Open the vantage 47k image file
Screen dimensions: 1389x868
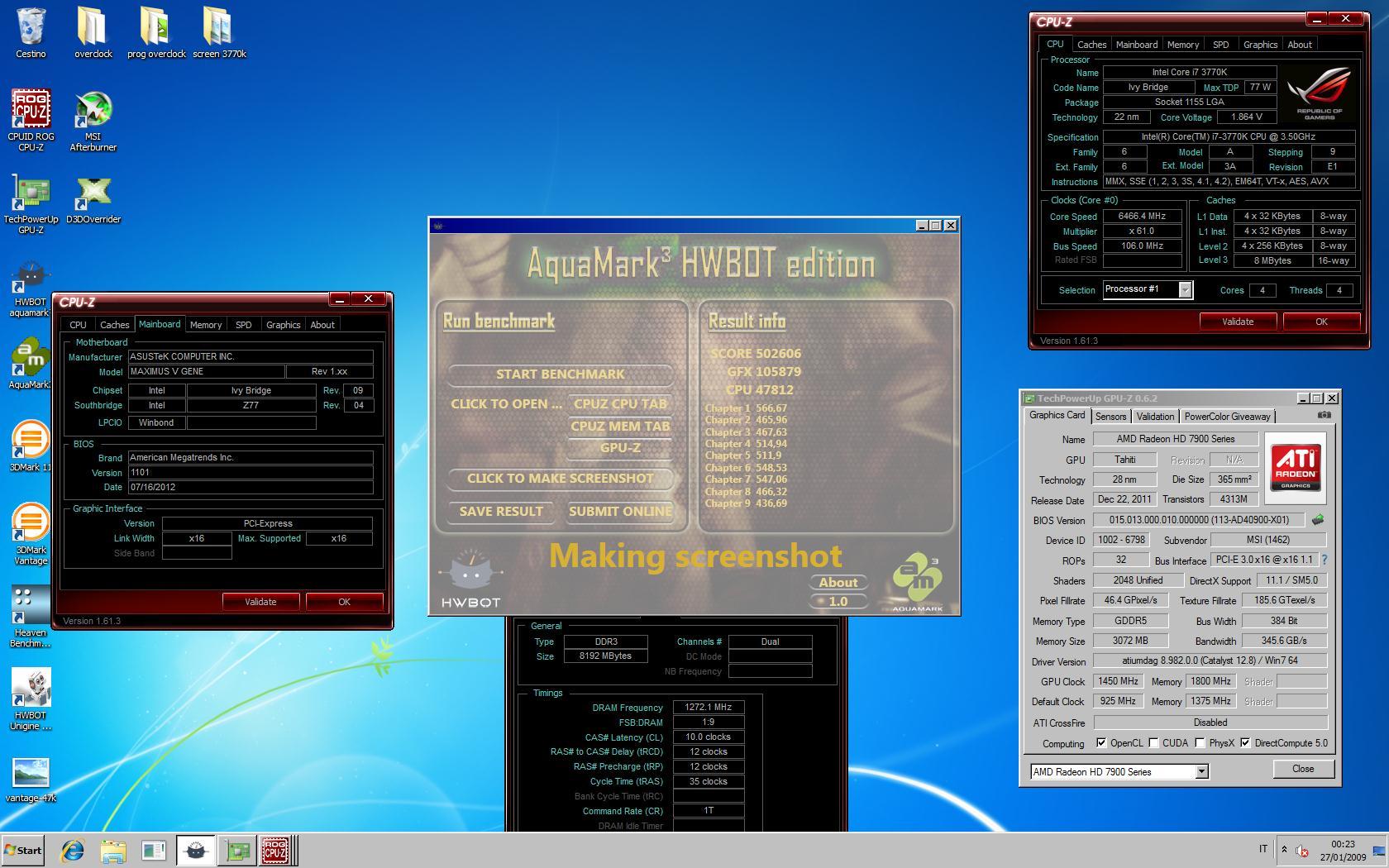click(31, 780)
